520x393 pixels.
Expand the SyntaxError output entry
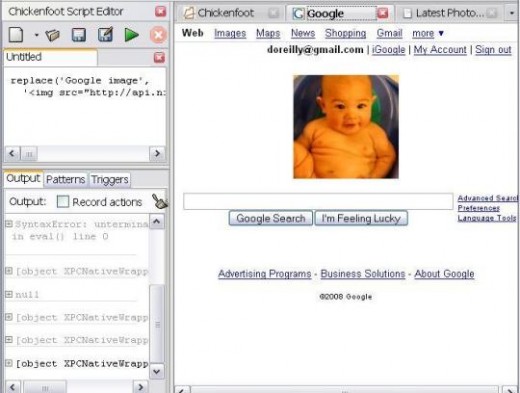[x=9, y=224]
